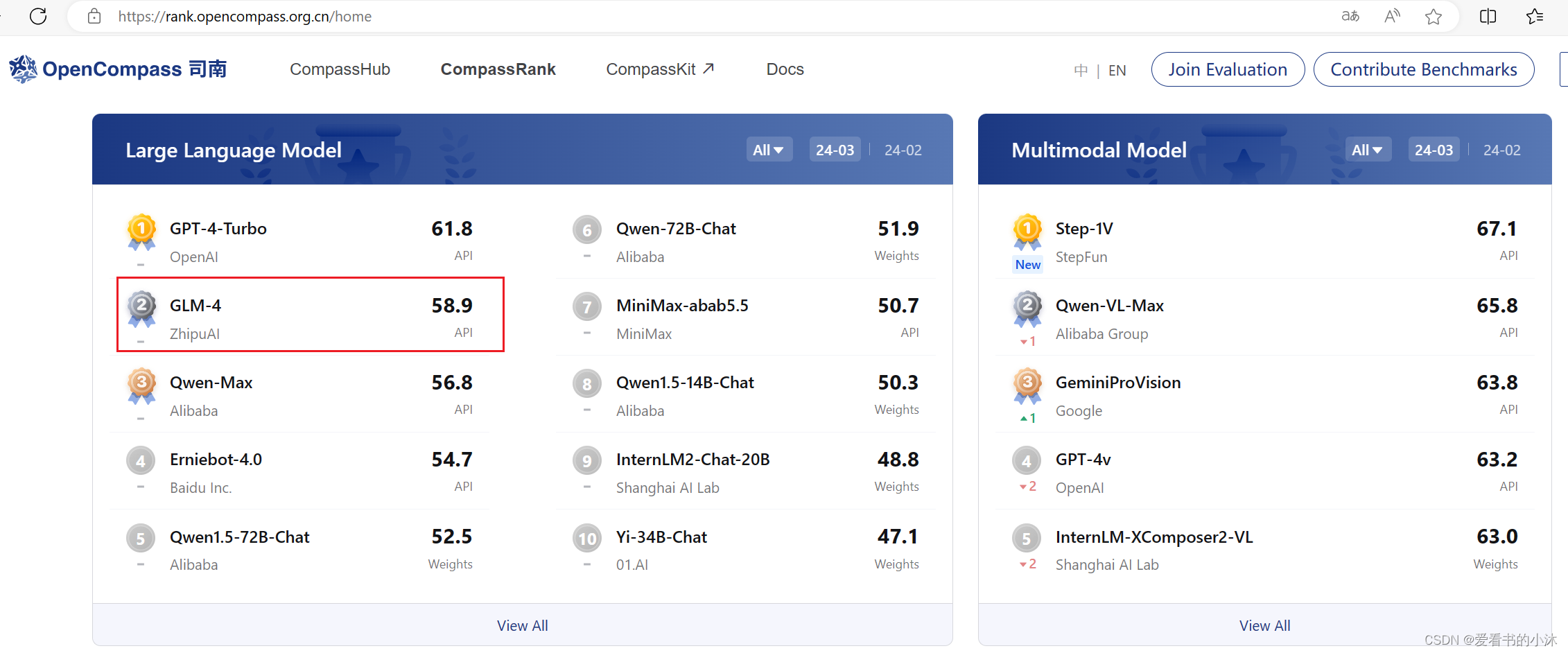Viewport: 1568px width, 653px height.
Task: Click rank 10 badge beside Yi-34B-Chat
Action: click(587, 539)
